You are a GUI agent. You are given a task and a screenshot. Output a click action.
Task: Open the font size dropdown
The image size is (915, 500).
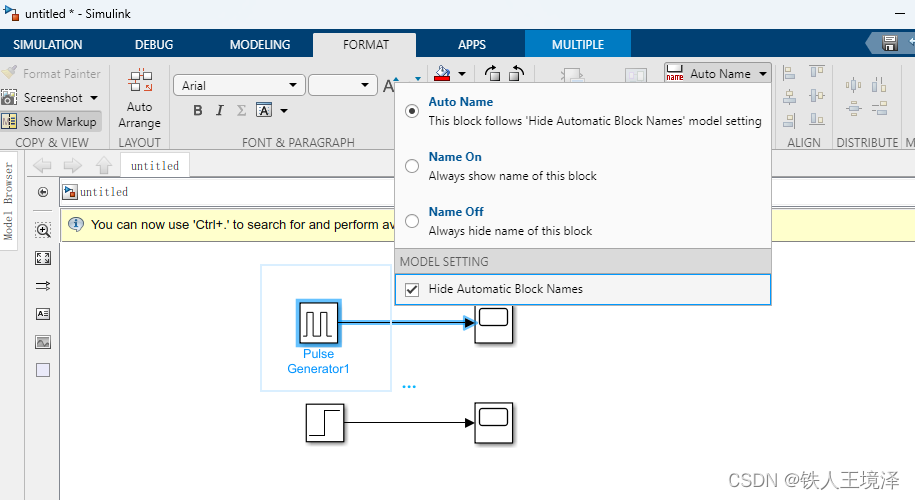(343, 86)
